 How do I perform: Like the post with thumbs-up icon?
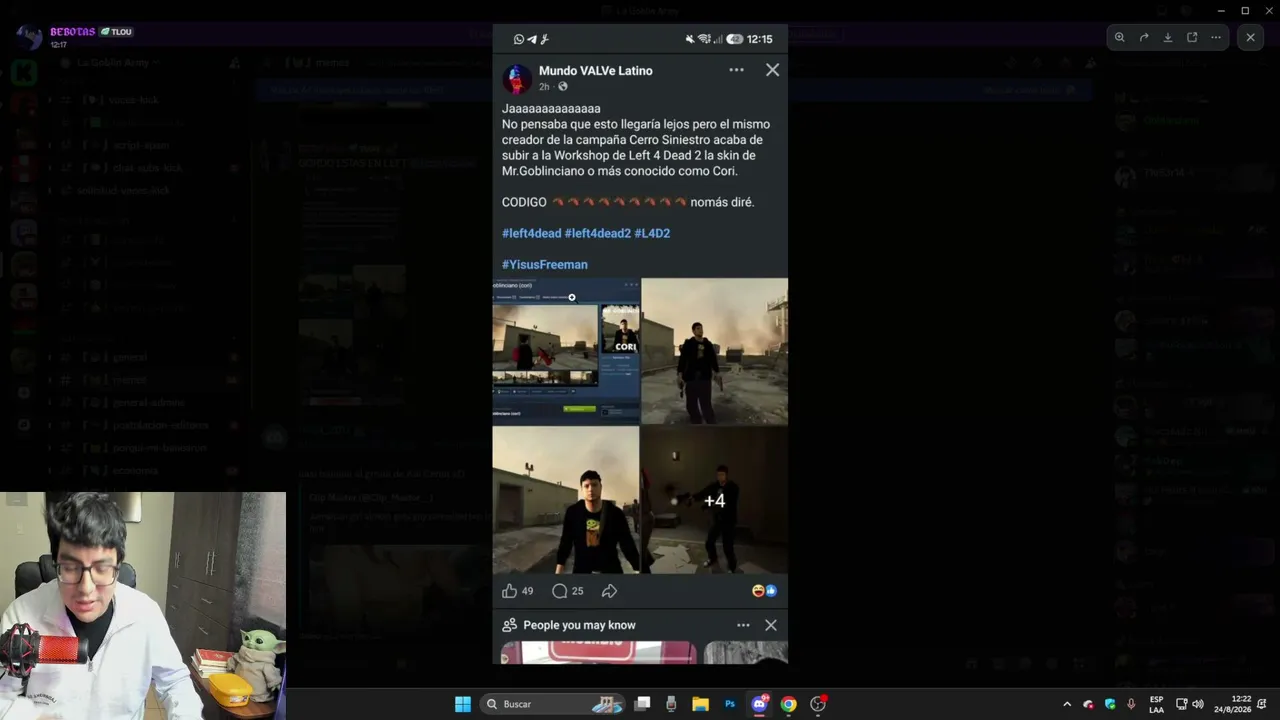pyautogui.click(x=510, y=591)
